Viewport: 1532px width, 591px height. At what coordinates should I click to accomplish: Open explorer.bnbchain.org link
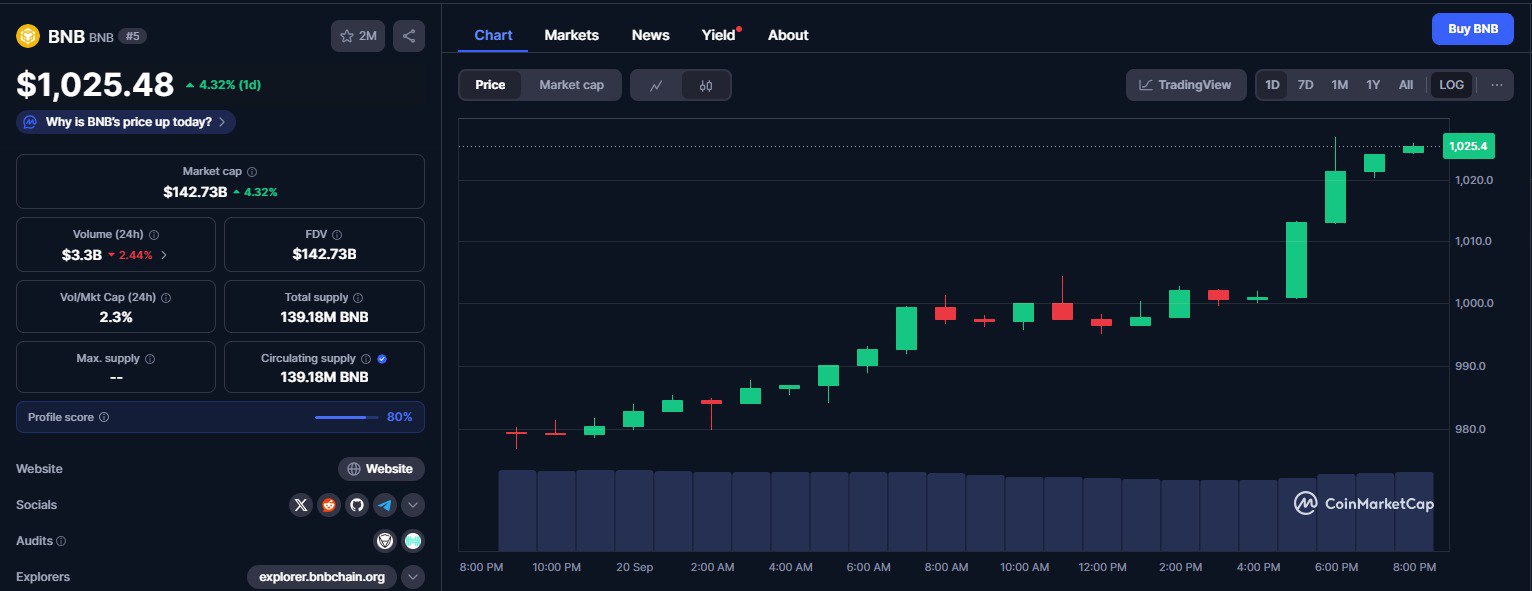click(x=321, y=577)
